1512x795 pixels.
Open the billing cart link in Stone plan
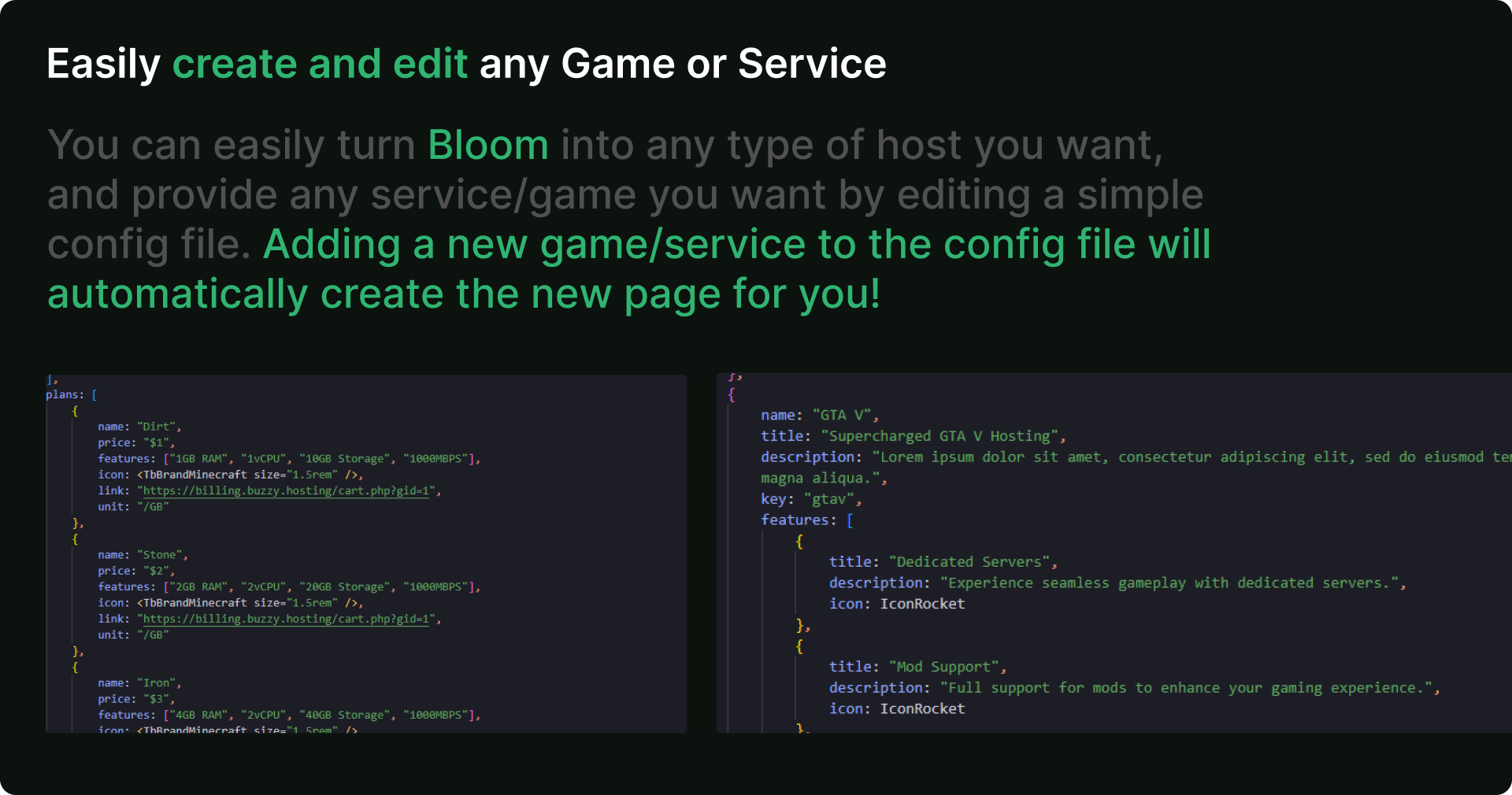(286, 619)
